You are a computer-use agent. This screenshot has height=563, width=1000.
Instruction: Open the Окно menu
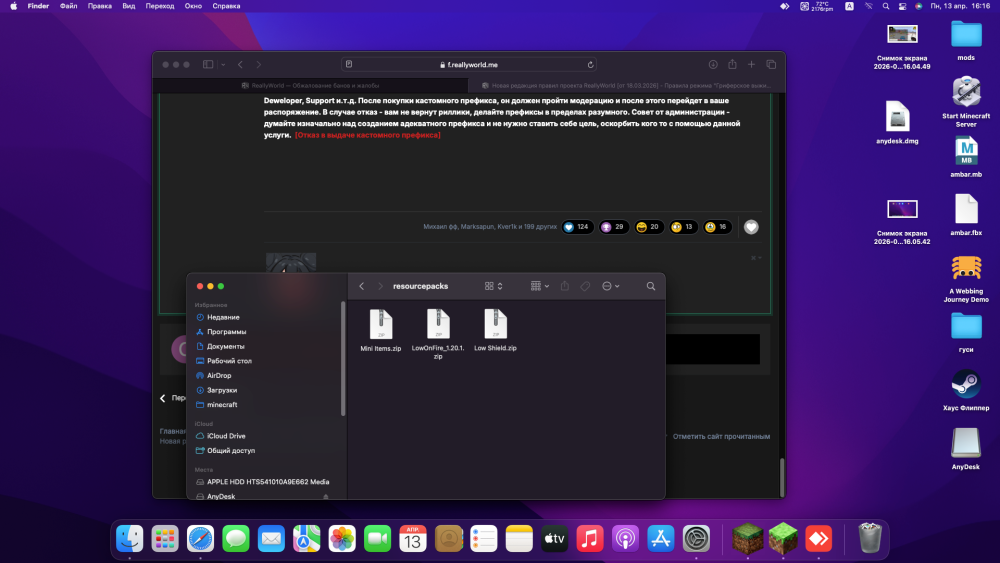coord(193,6)
